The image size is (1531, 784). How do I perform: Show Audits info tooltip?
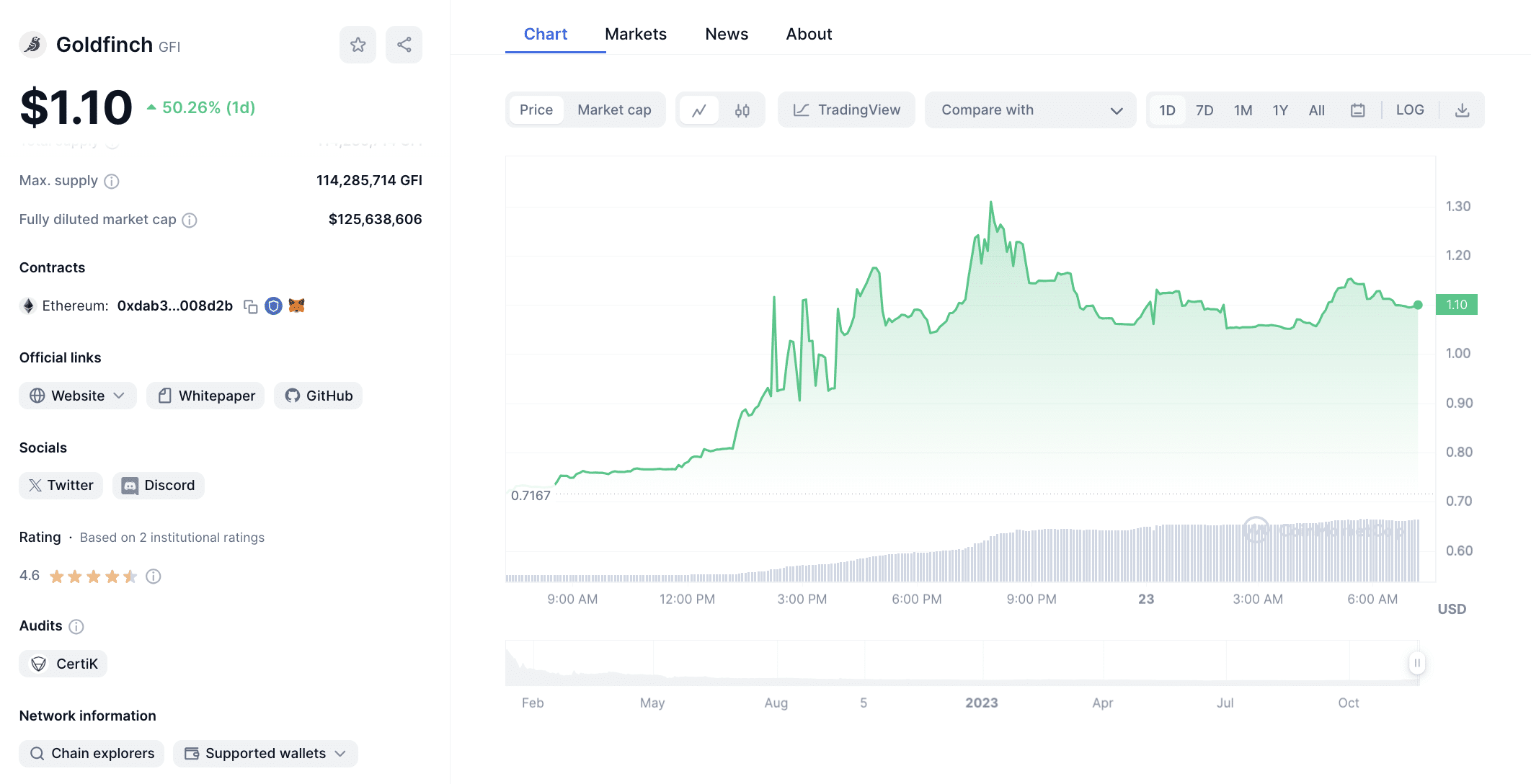(x=76, y=626)
